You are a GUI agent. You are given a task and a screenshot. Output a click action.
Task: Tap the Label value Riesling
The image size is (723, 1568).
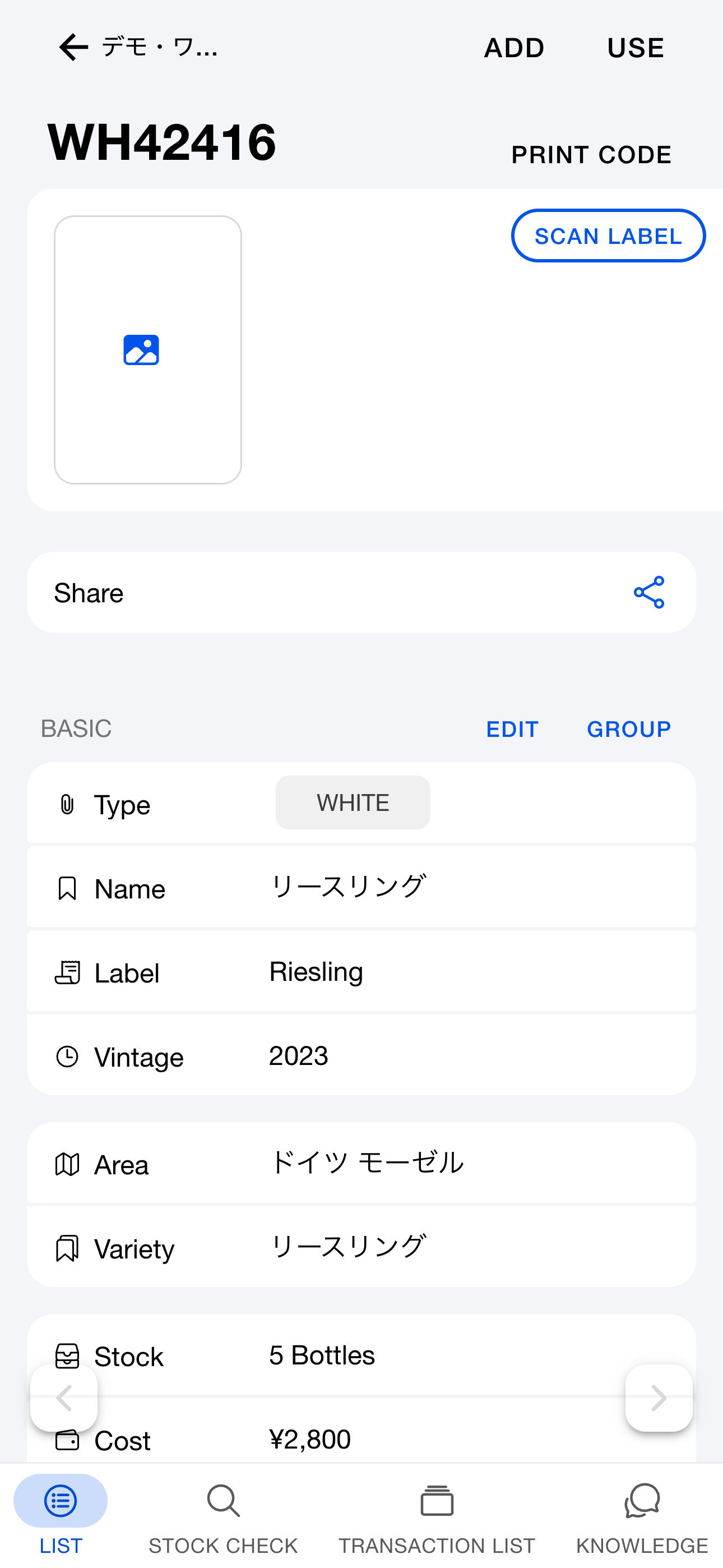(316, 971)
